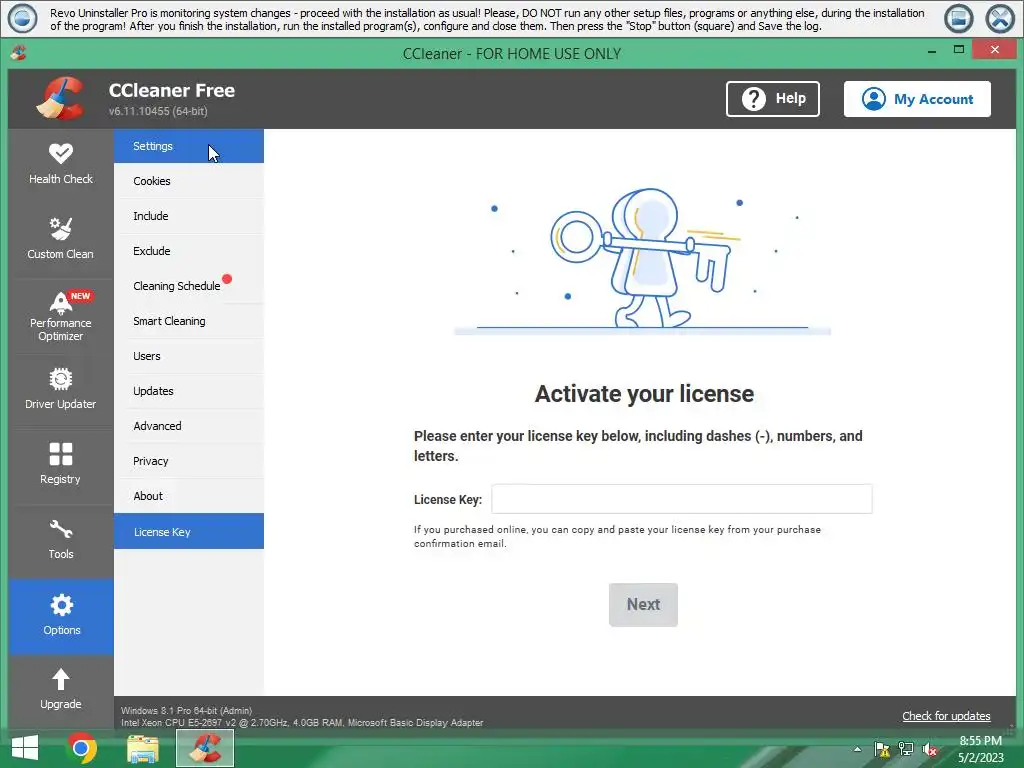Viewport: 1024px width, 768px height.
Task: Open the Advanced options tab
Action: coord(189,426)
